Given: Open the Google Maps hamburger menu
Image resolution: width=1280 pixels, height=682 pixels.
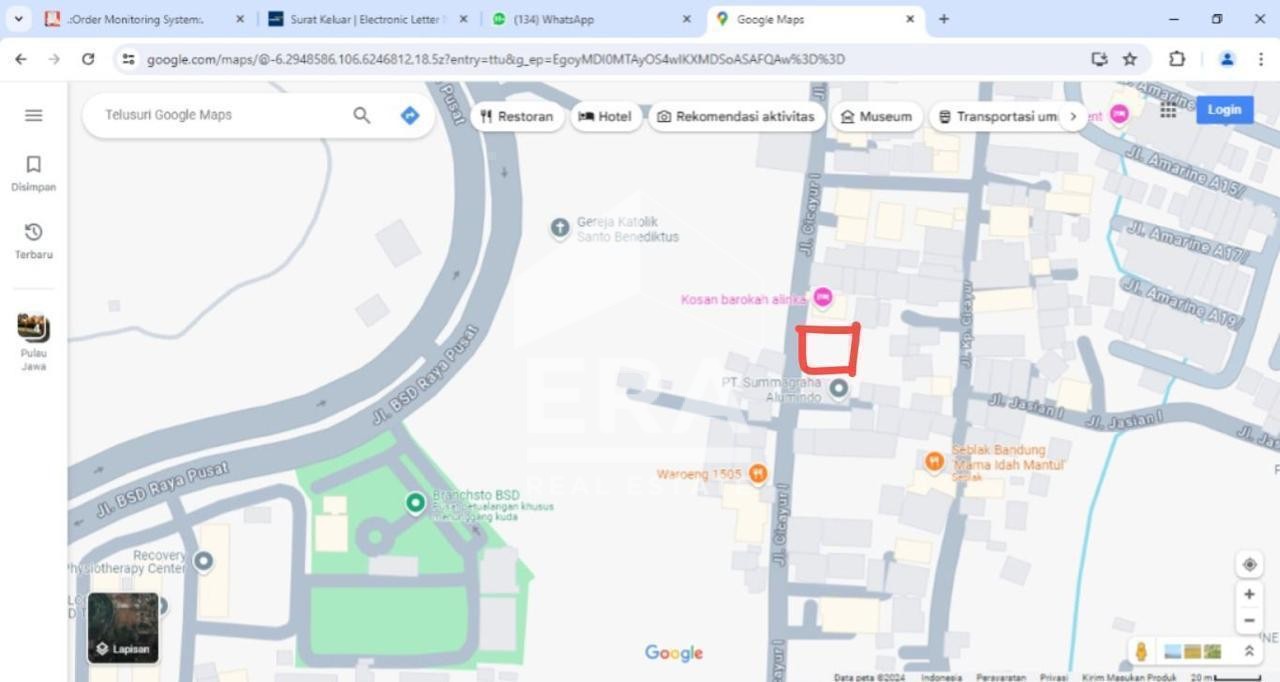Looking at the screenshot, I should point(33,115).
